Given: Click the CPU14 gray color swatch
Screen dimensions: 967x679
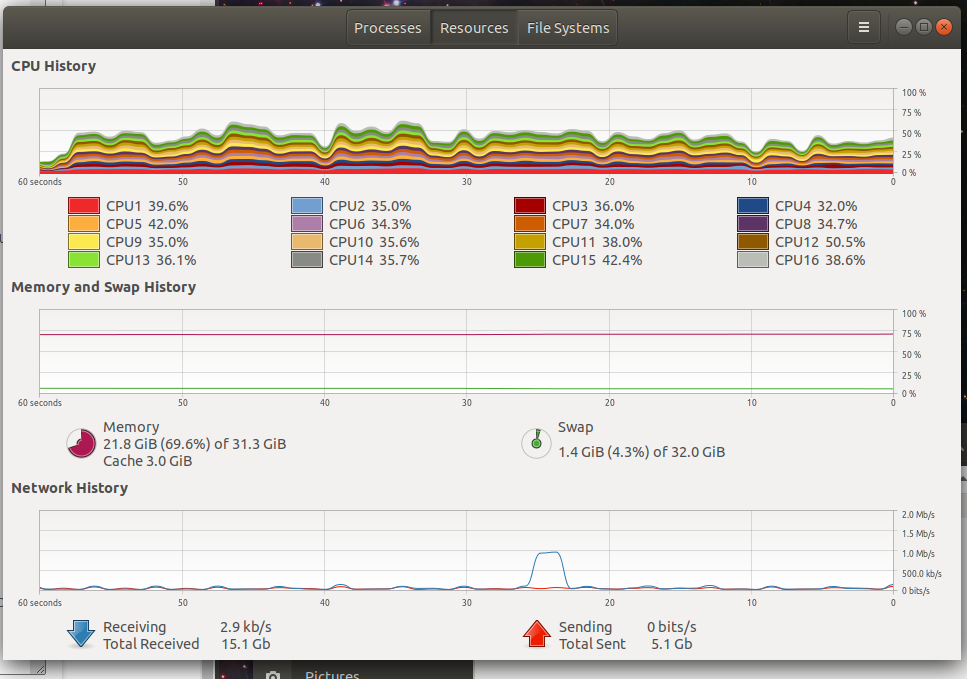Looking at the screenshot, I should click(307, 260).
